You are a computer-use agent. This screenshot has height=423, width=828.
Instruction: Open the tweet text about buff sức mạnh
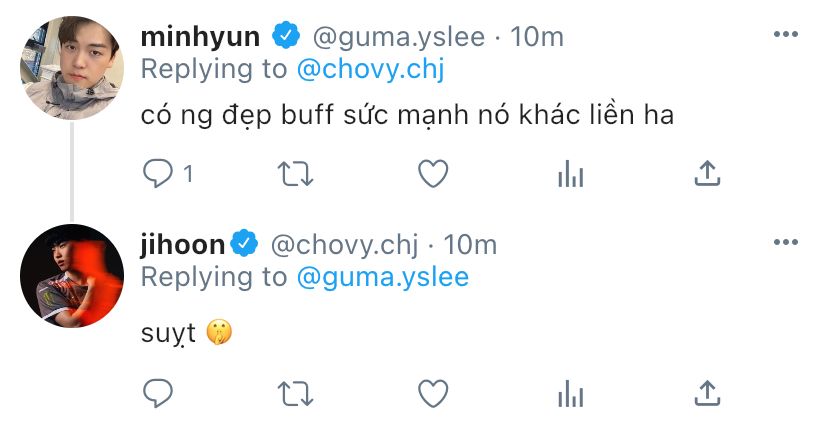407,115
